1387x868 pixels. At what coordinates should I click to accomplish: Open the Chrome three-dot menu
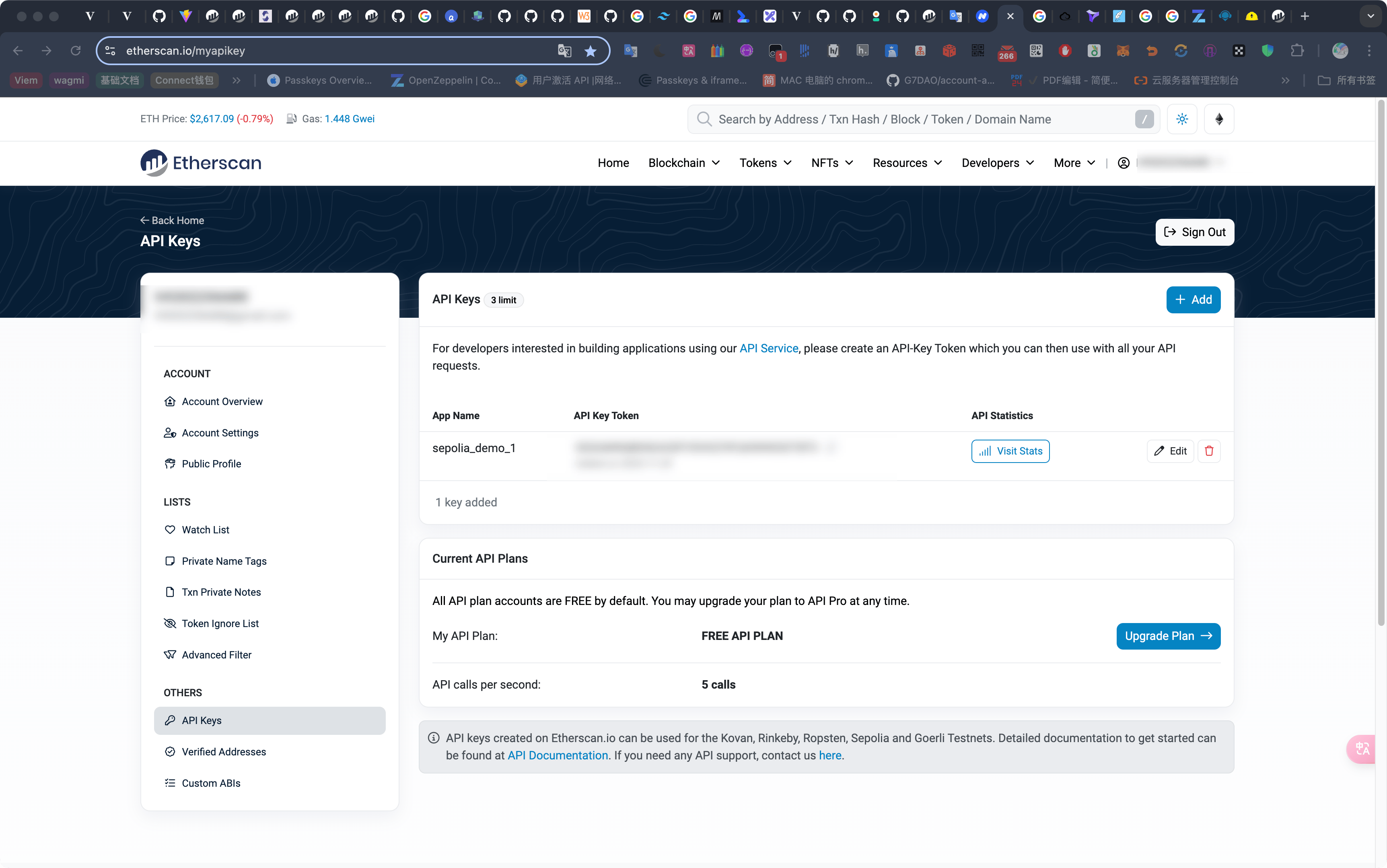coord(1369,51)
